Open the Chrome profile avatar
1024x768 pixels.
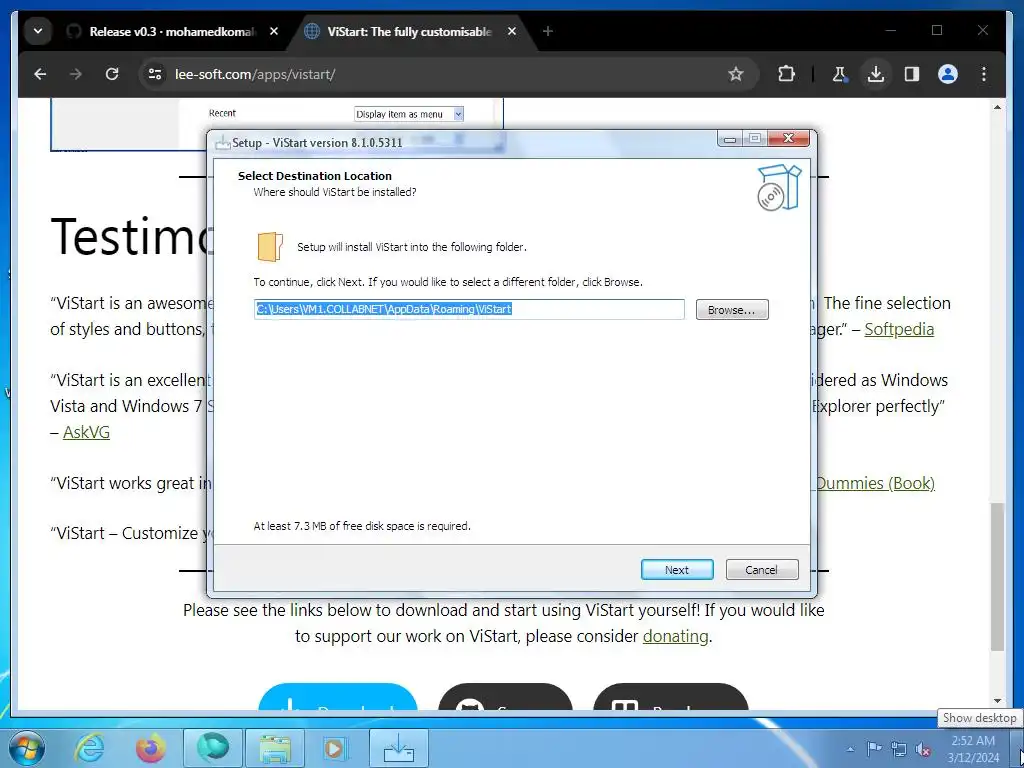(x=948, y=74)
